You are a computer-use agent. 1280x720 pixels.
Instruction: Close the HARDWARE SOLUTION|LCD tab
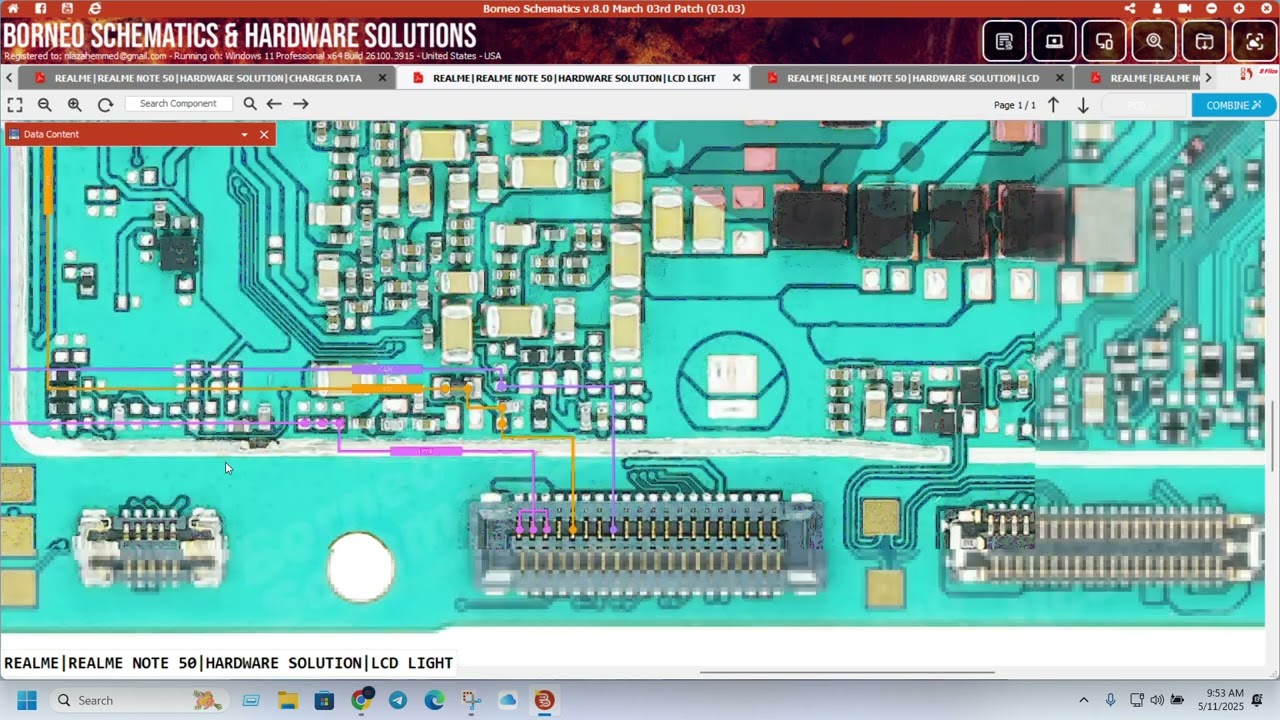[1060, 78]
